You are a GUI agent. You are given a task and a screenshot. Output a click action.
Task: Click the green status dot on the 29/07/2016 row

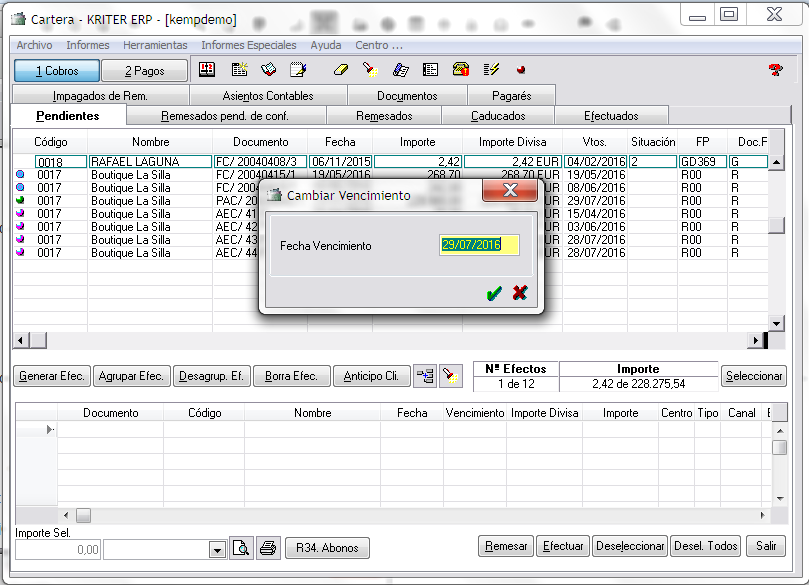[20, 201]
